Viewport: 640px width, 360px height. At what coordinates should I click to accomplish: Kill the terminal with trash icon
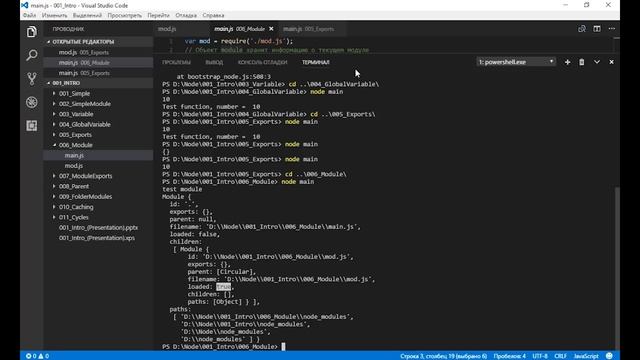582,62
